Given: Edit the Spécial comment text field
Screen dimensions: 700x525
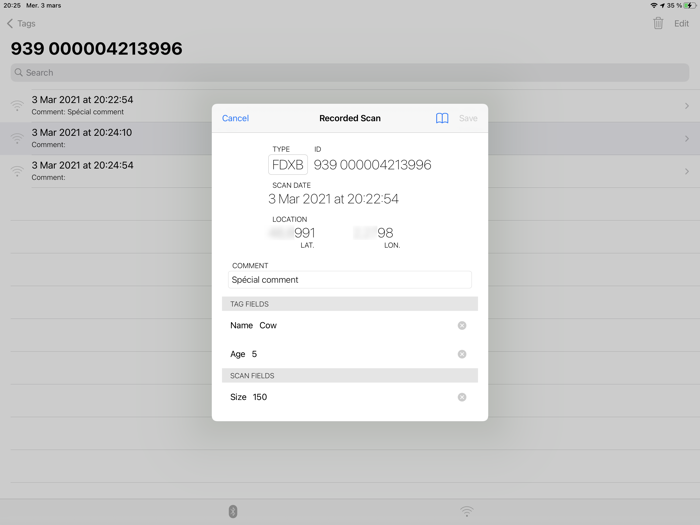Looking at the screenshot, I should 350,280.
